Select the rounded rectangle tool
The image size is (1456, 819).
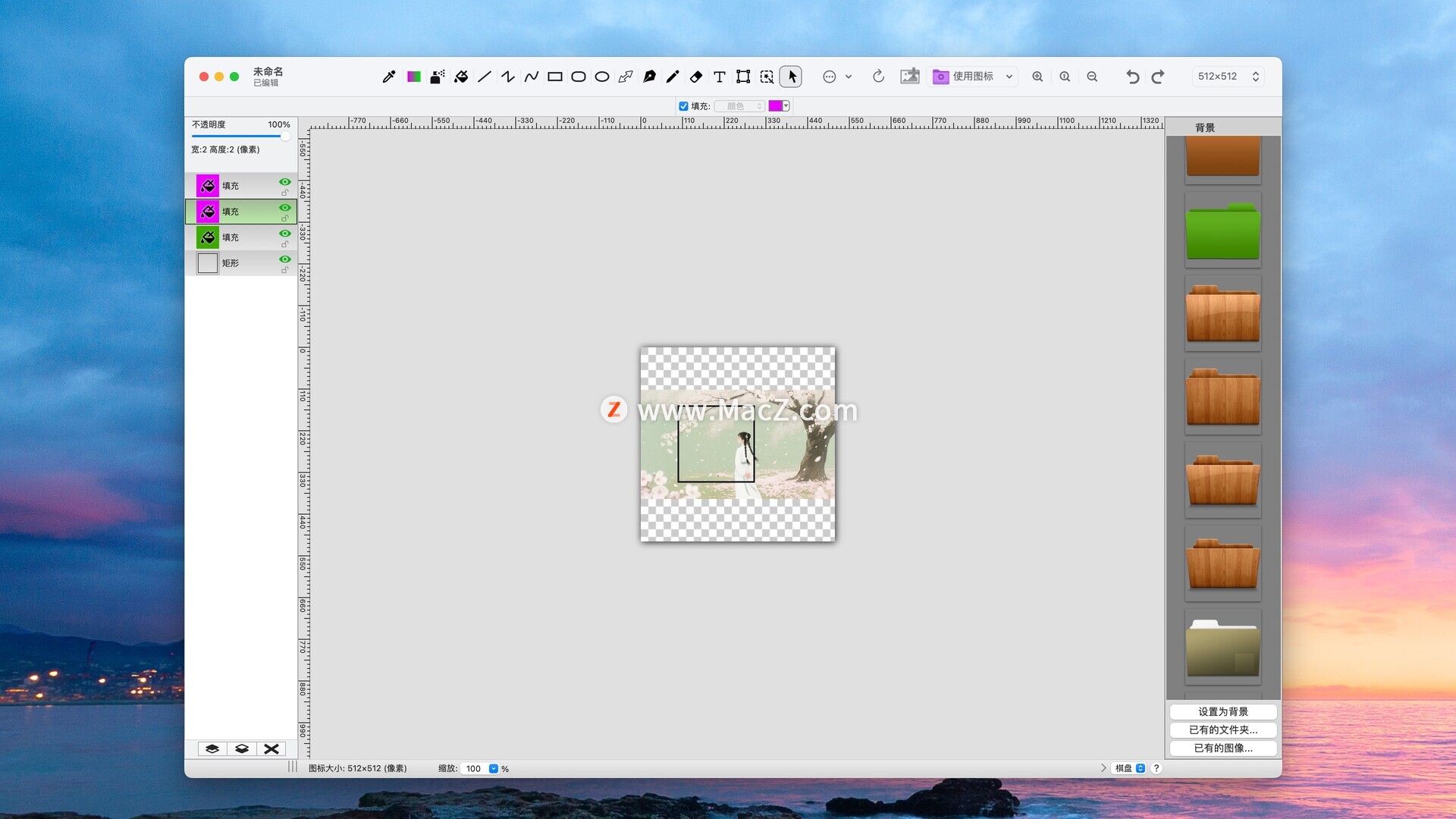[x=579, y=77]
